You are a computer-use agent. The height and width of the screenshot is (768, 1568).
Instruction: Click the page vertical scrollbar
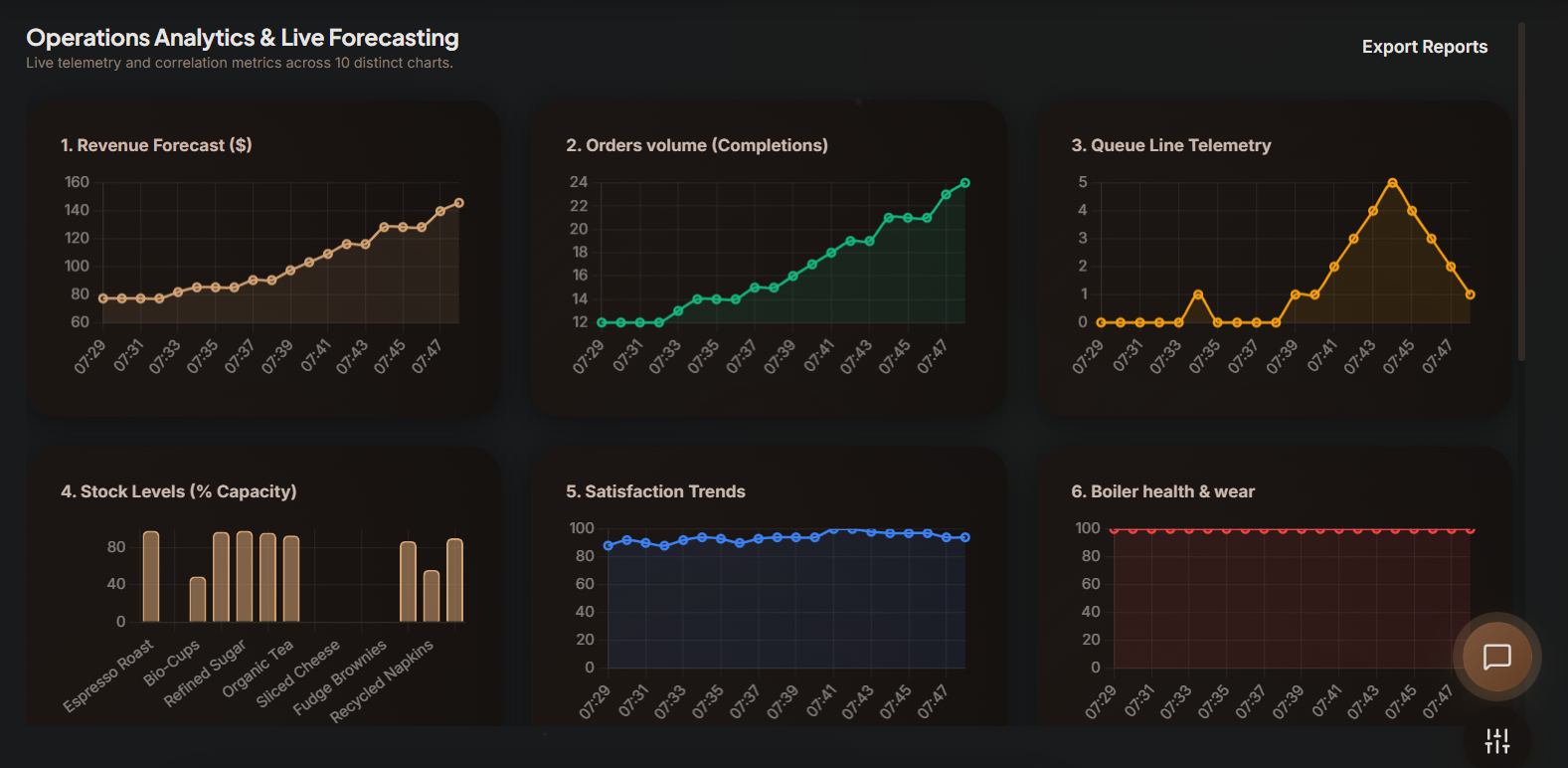1521,191
